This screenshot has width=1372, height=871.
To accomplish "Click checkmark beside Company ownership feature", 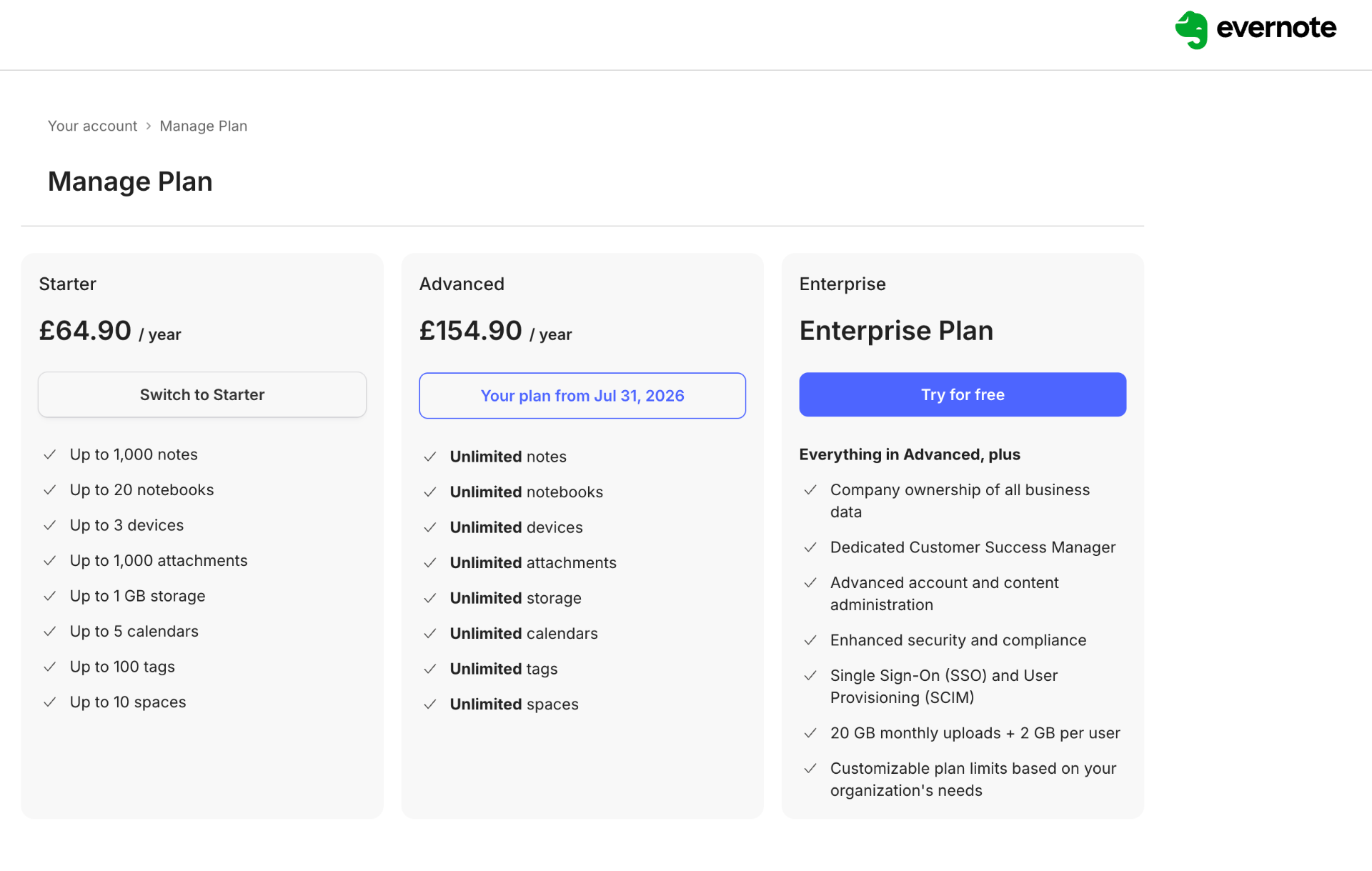I will (x=810, y=490).
